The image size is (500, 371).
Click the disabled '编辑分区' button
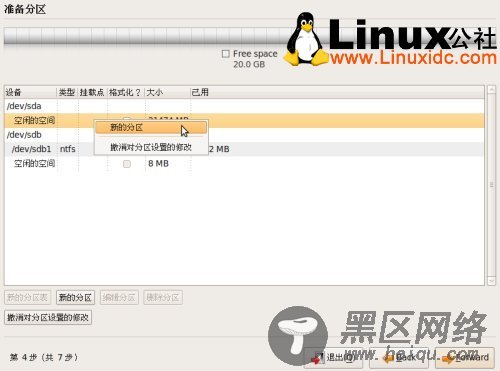[119, 297]
